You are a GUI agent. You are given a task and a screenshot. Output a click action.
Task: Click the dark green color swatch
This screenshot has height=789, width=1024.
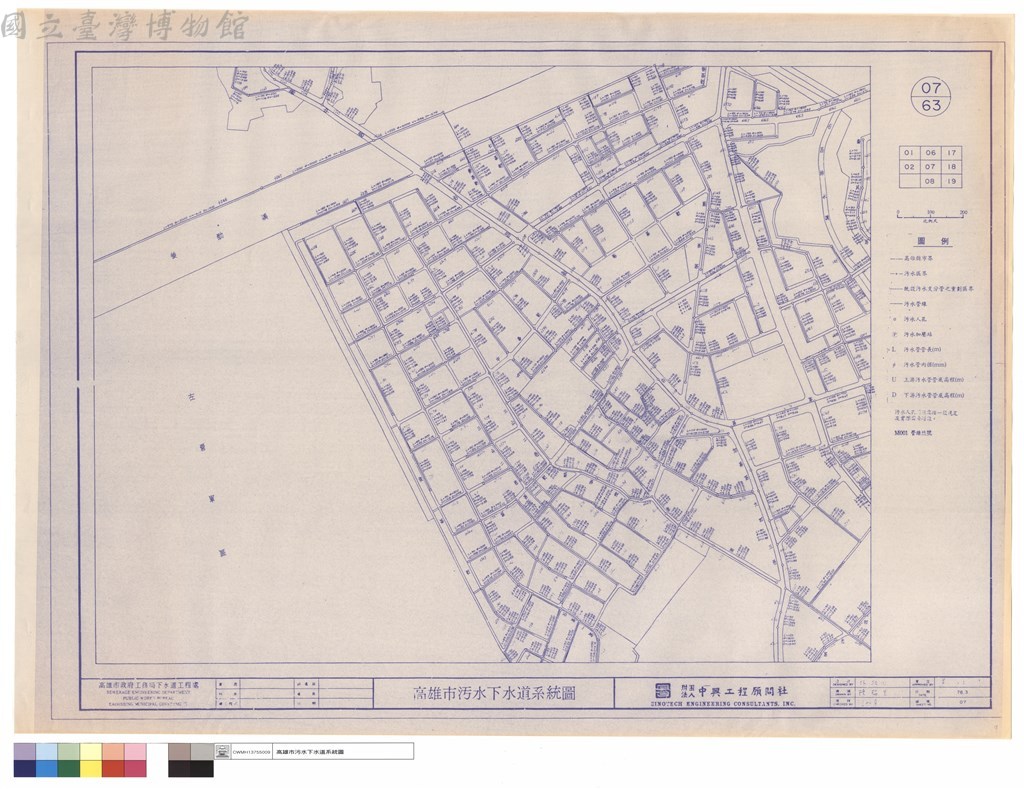tap(69, 769)
